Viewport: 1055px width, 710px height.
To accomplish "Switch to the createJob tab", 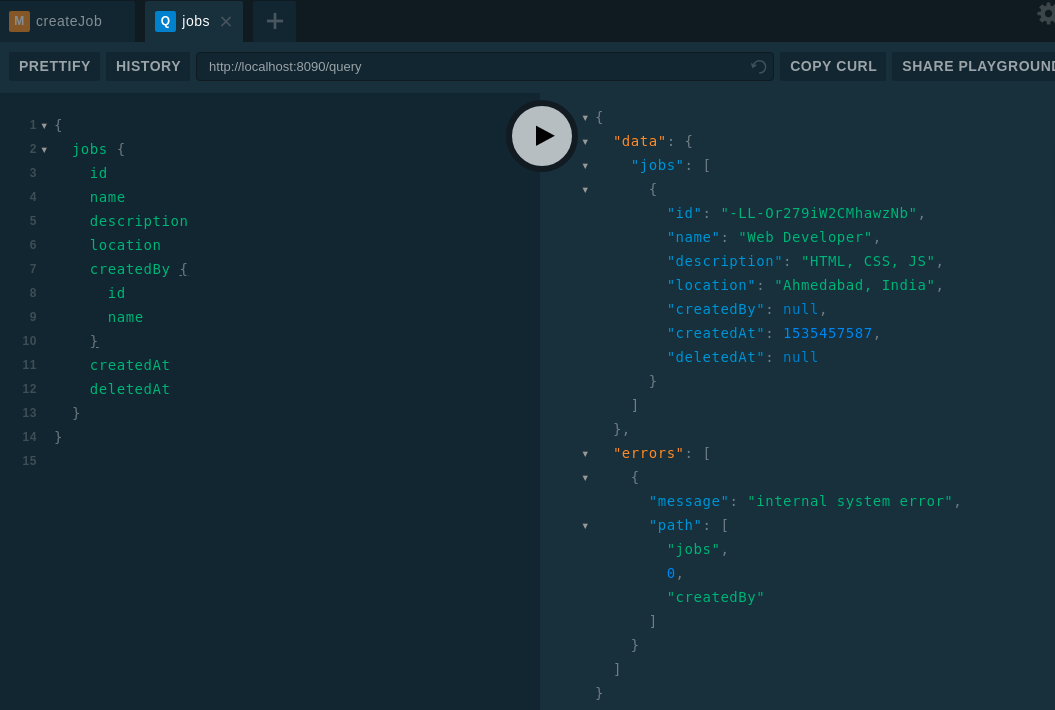I will (x=68, y=21).
